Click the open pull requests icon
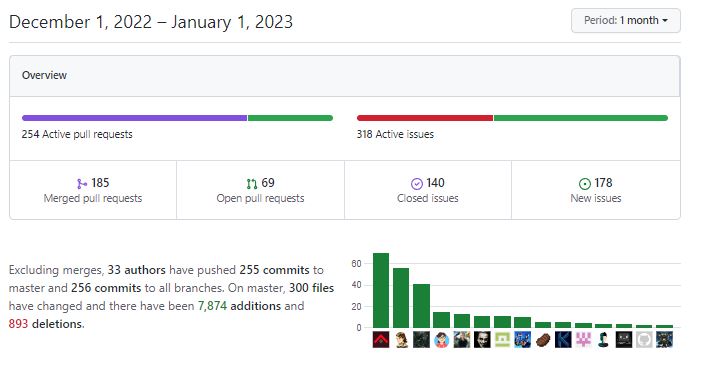Image resolution: width=701 pixels, height=365 pixels. pyautogui.click(x=252, y=184)
